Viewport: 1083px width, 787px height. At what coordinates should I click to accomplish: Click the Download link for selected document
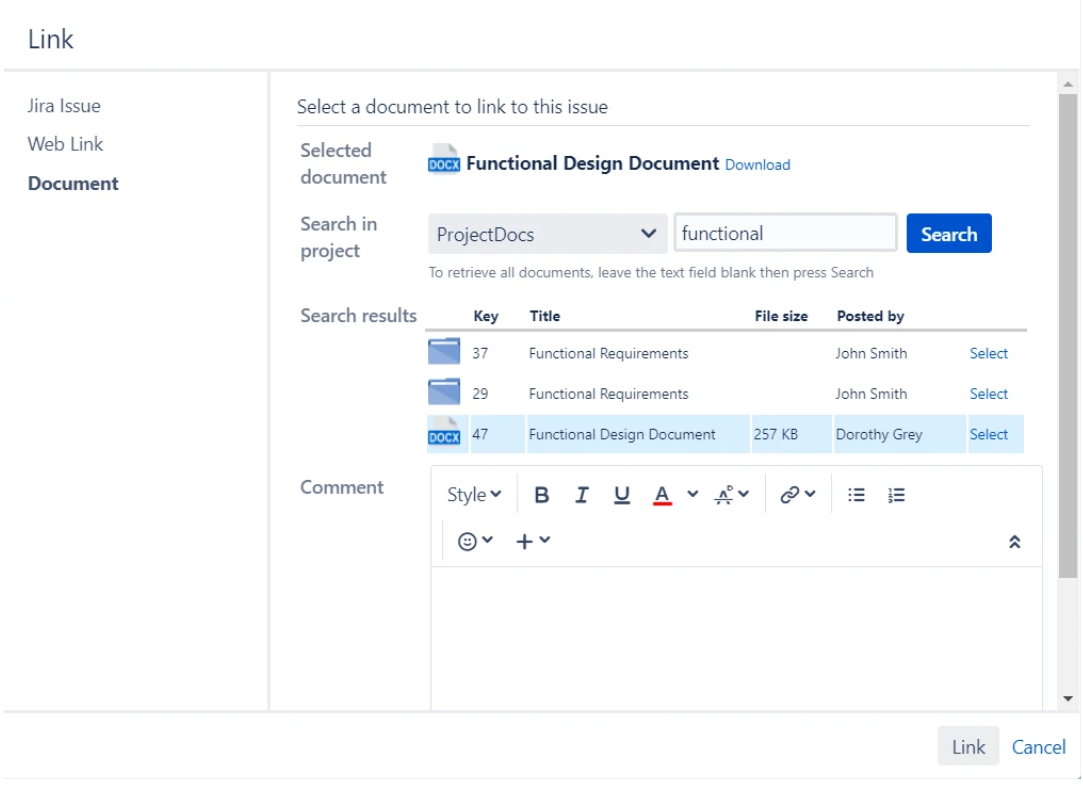[757, 165]
